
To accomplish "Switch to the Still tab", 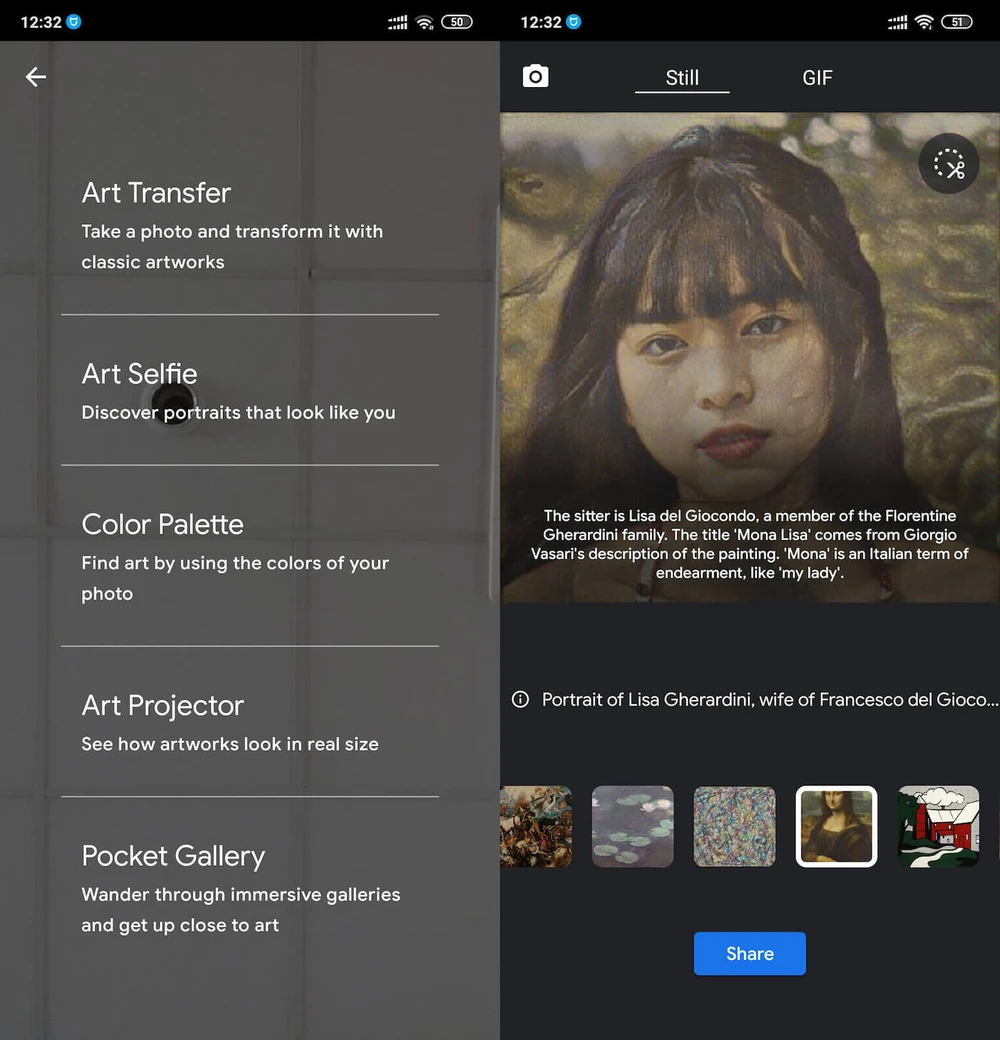I will coord(682,78).
